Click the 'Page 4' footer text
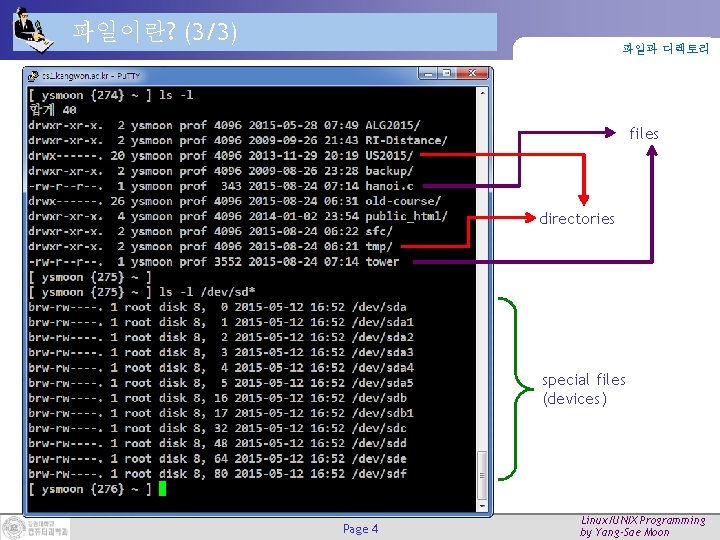720x540 pixels. [x=360, y=529]
